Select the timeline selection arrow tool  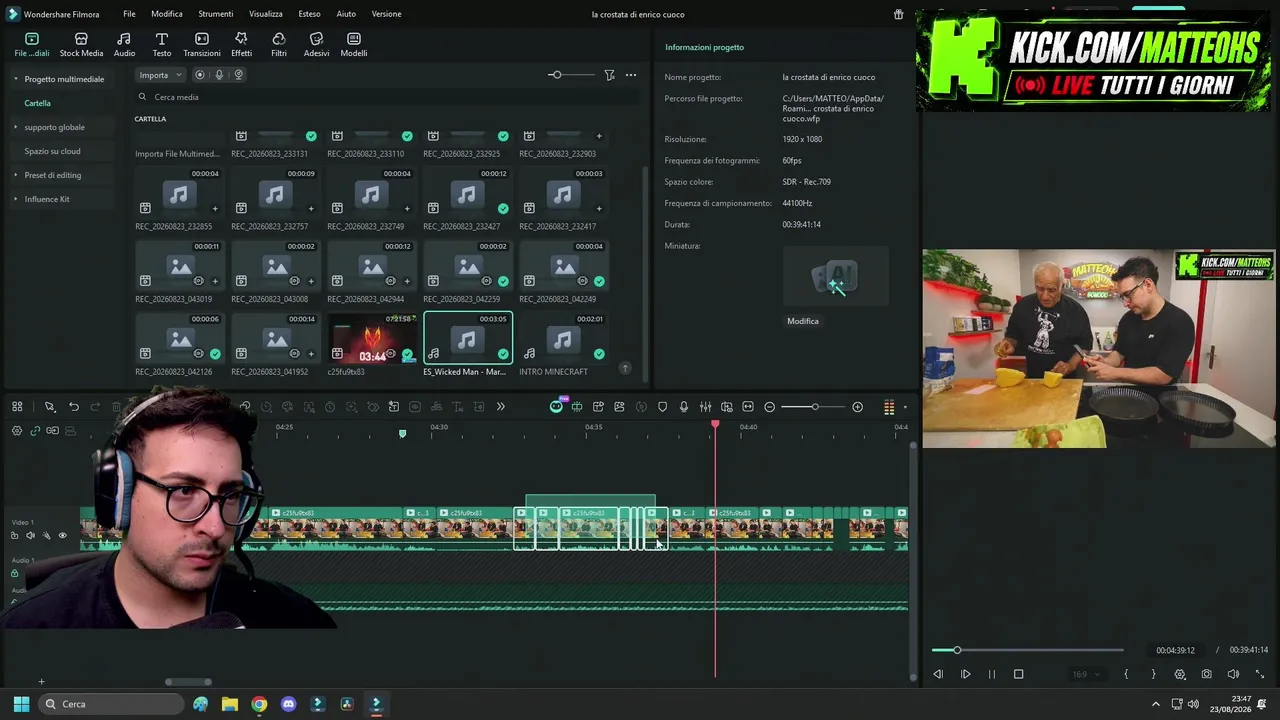coord(49,407)
